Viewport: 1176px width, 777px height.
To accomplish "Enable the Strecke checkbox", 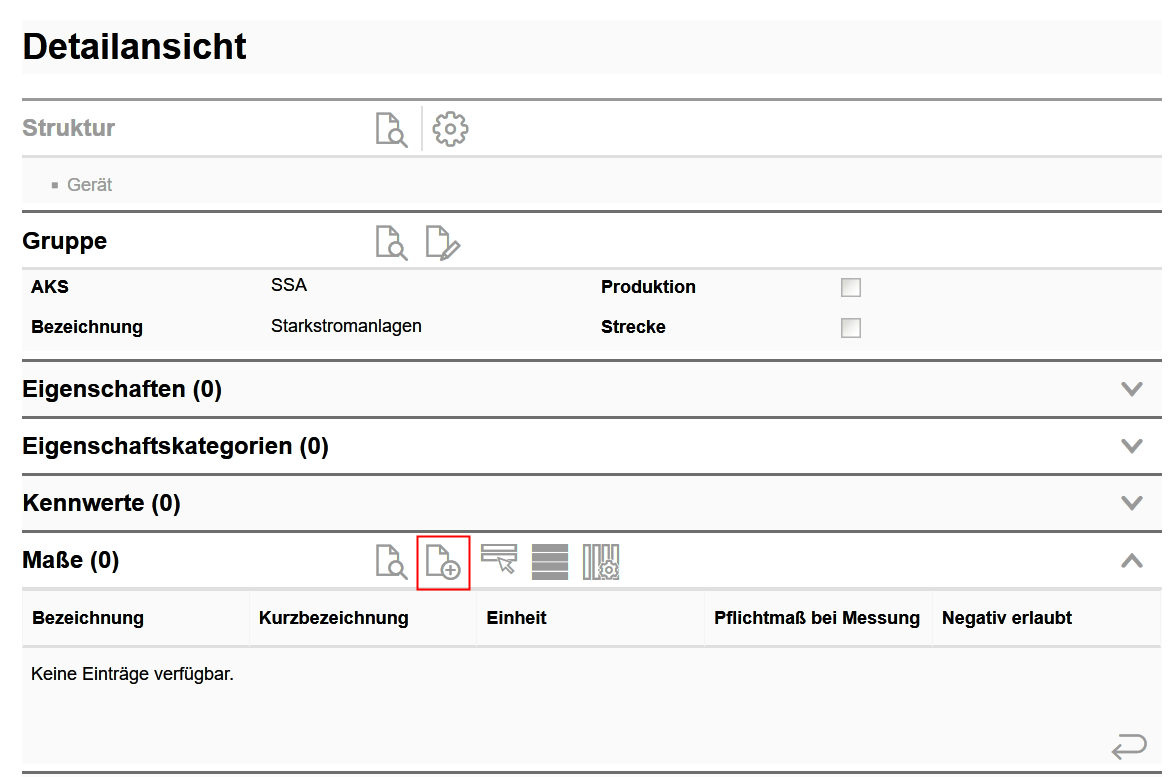I will [x=850, y=327].
